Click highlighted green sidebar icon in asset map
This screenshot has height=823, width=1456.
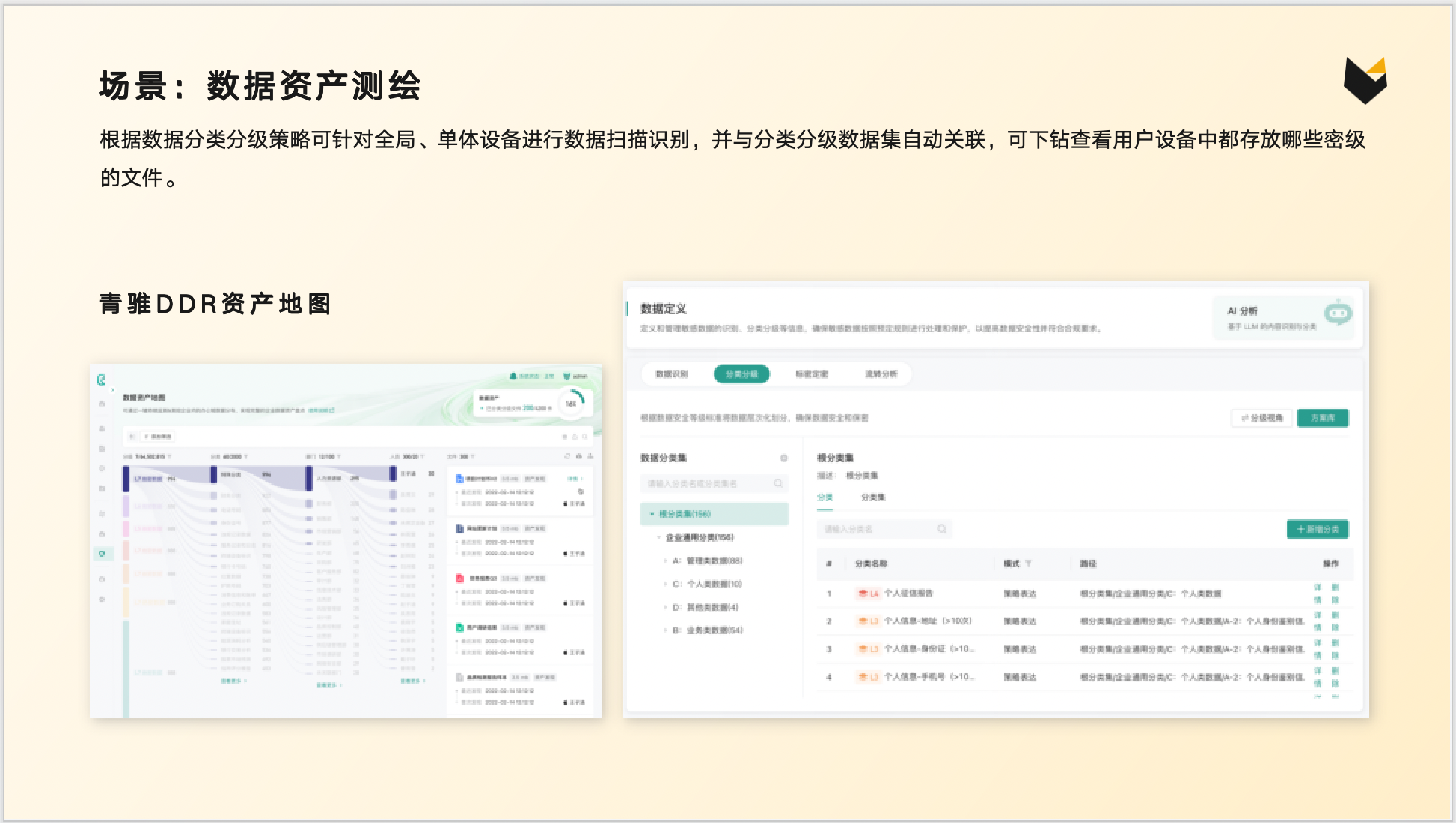point(102,554)
